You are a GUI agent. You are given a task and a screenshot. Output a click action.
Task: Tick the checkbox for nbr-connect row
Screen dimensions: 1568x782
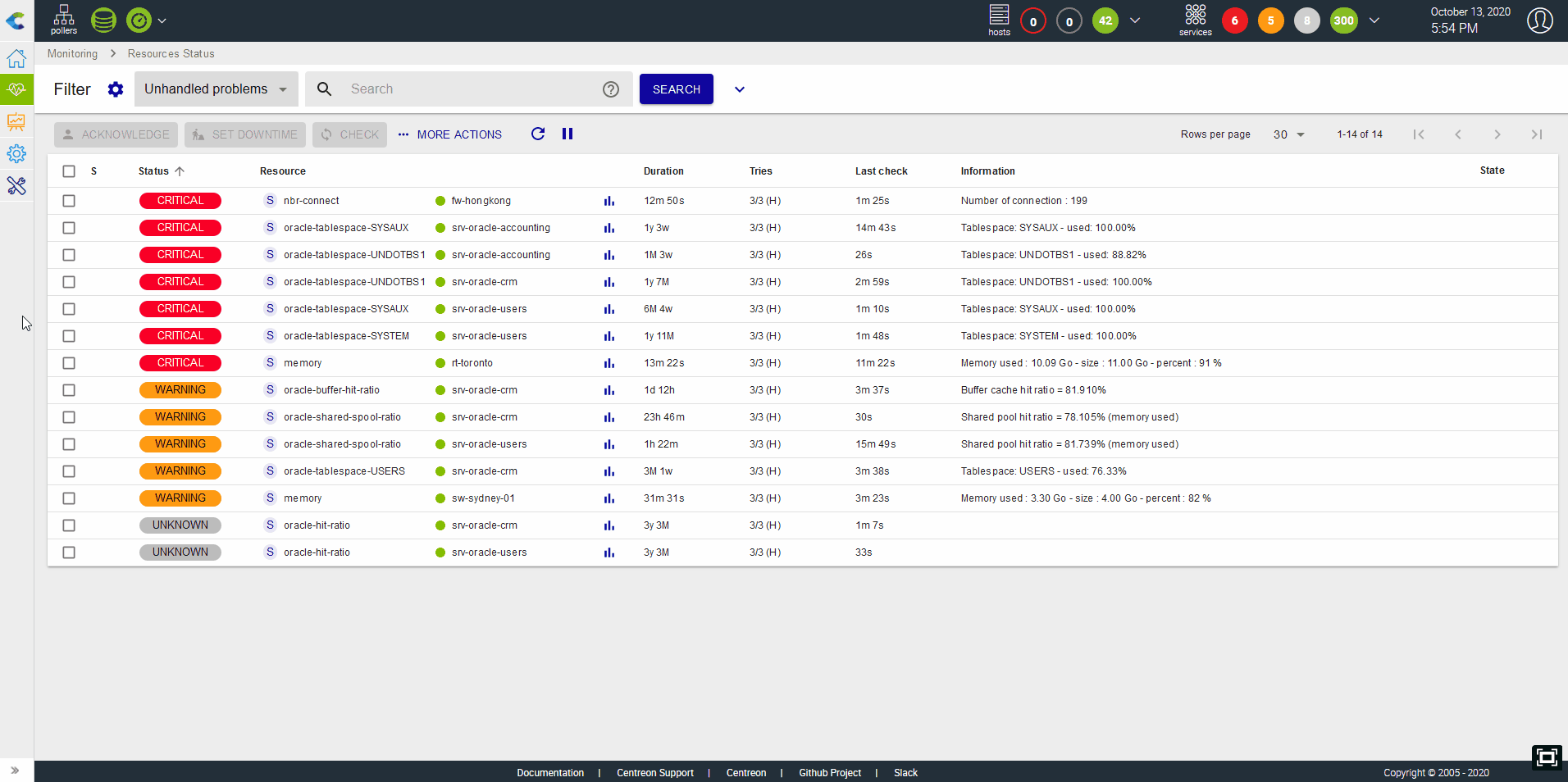69,201
